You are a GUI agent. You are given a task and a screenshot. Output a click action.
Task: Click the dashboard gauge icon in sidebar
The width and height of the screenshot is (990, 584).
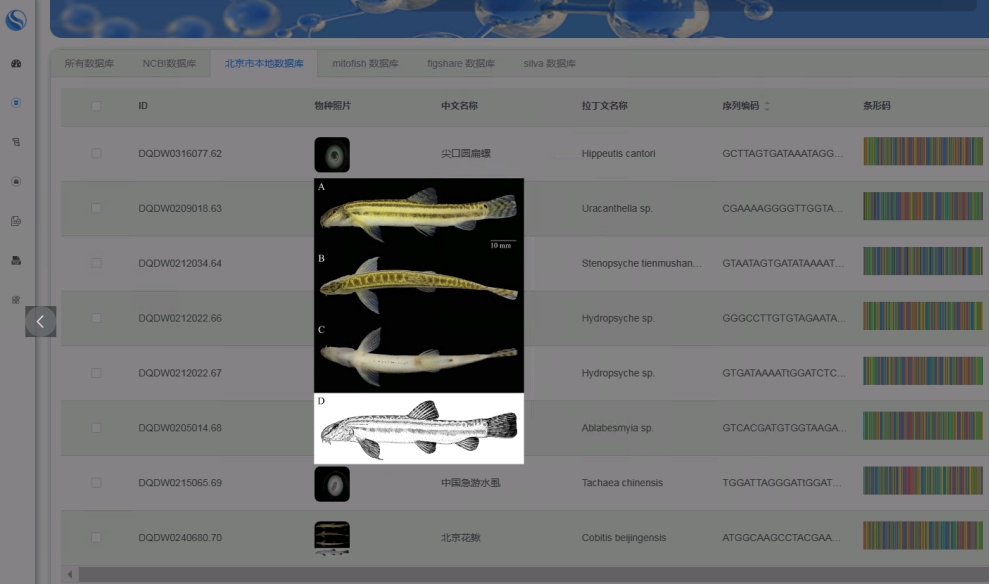pyautogui.click(x=16, y=63)
